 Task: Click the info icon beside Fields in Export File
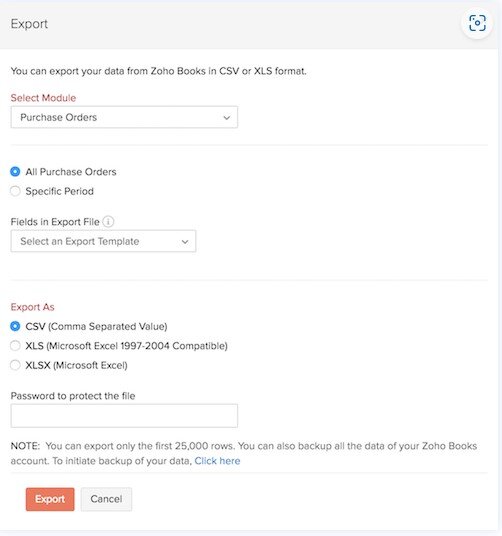tap(108, 222)
